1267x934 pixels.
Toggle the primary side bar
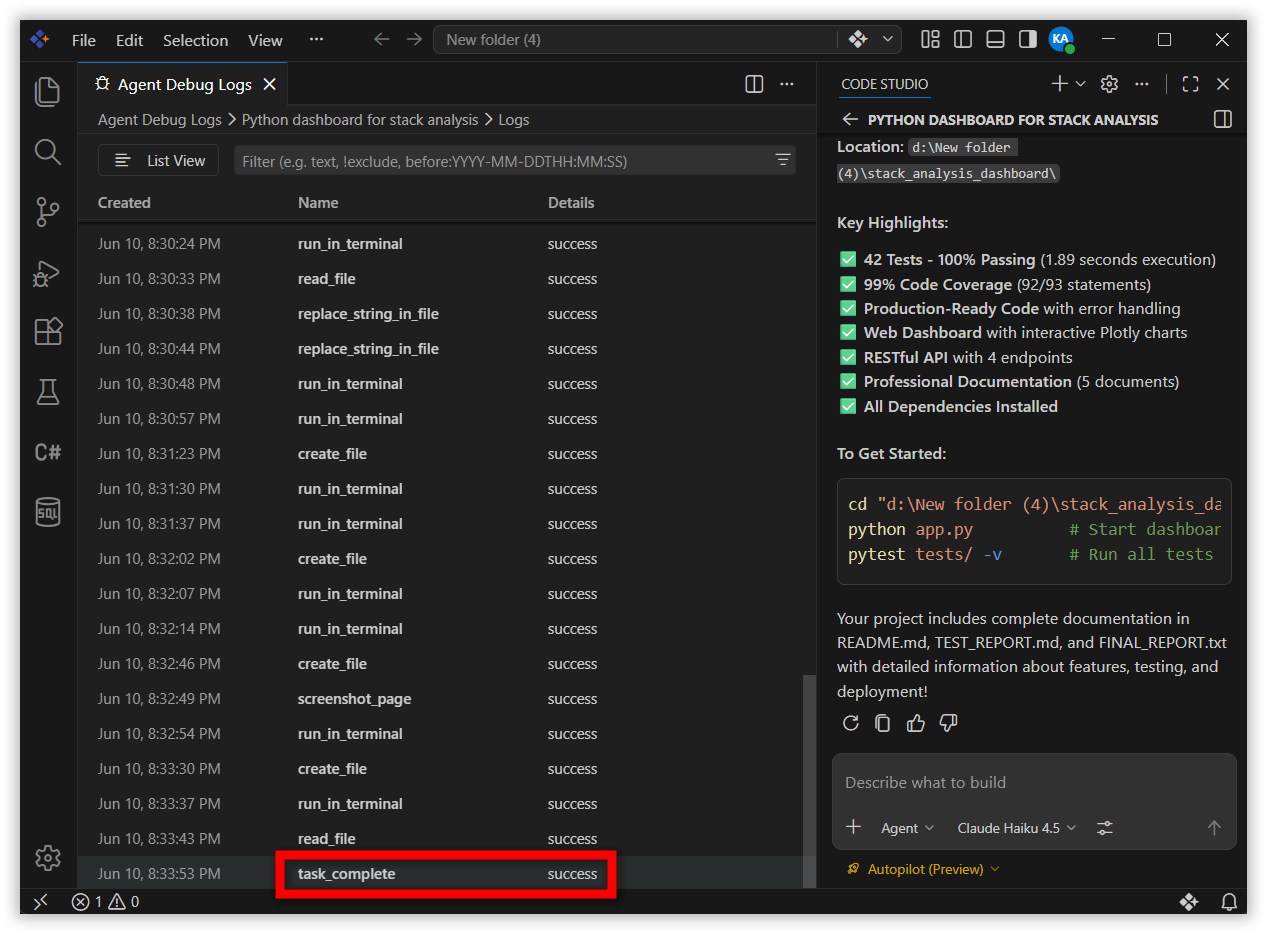coord(963,39)
